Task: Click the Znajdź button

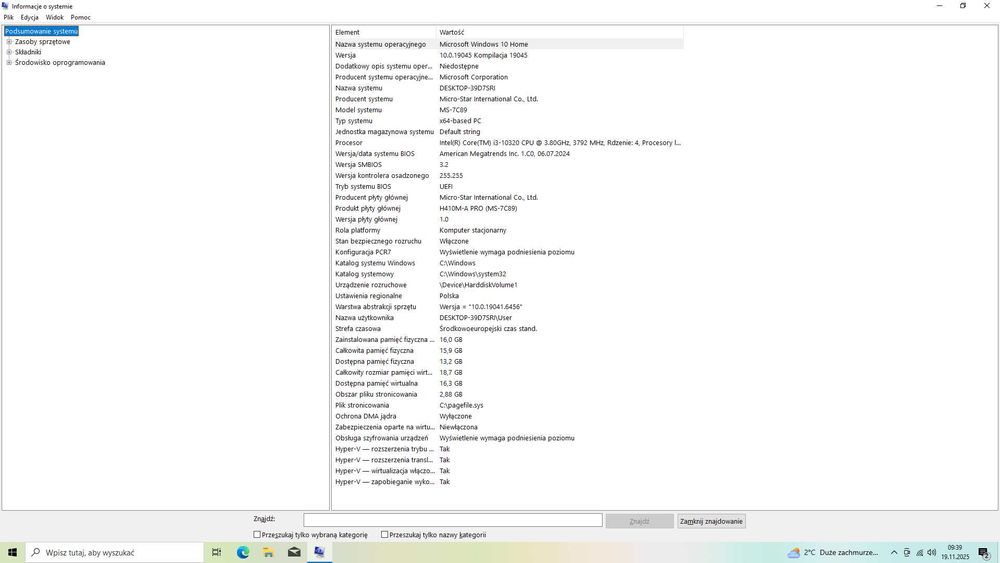Action: click(640, 521)
